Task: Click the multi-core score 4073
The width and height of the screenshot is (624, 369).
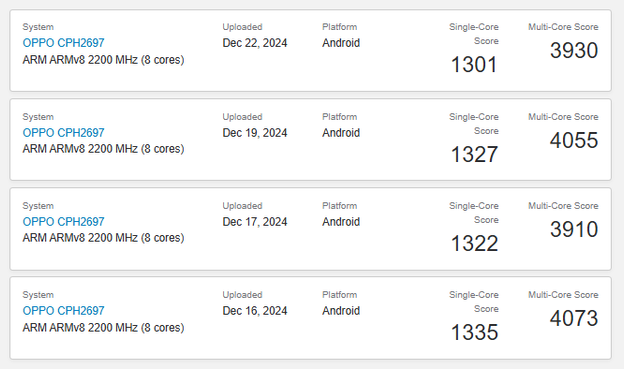Action: pyautogui.click(x=574, y=318)
